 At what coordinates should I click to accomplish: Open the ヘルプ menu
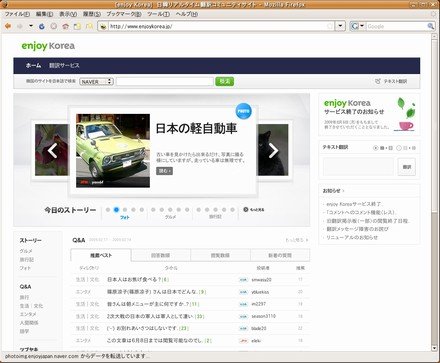(x=186, y=14)
